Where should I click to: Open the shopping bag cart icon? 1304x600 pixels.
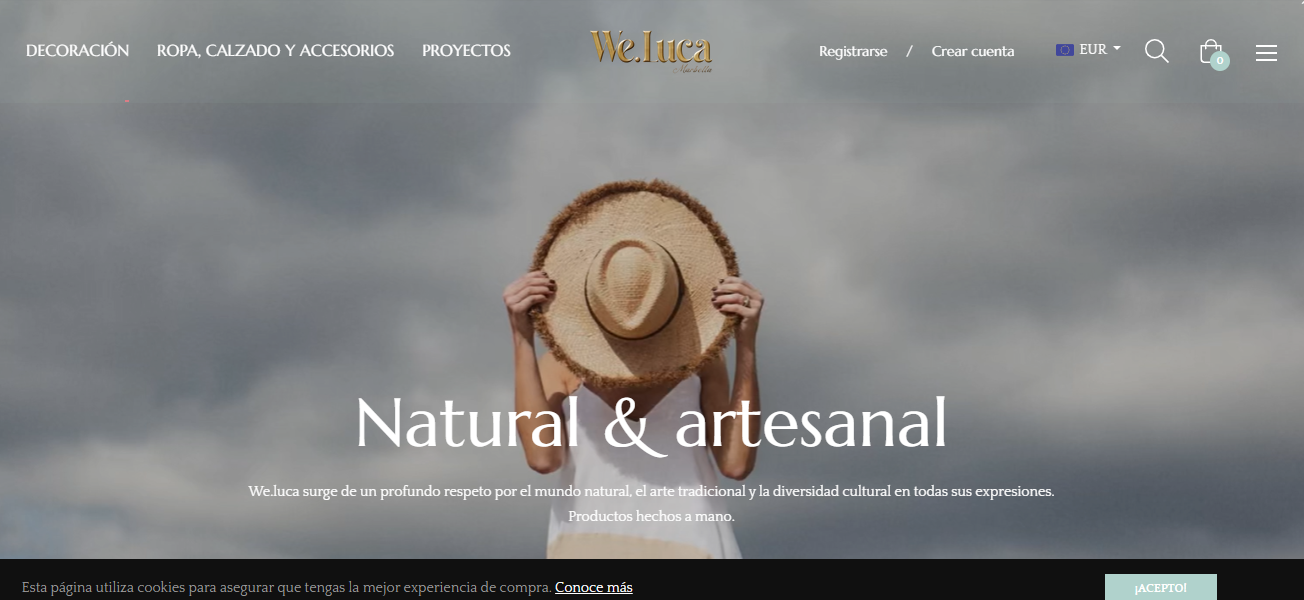(1210, 51)
